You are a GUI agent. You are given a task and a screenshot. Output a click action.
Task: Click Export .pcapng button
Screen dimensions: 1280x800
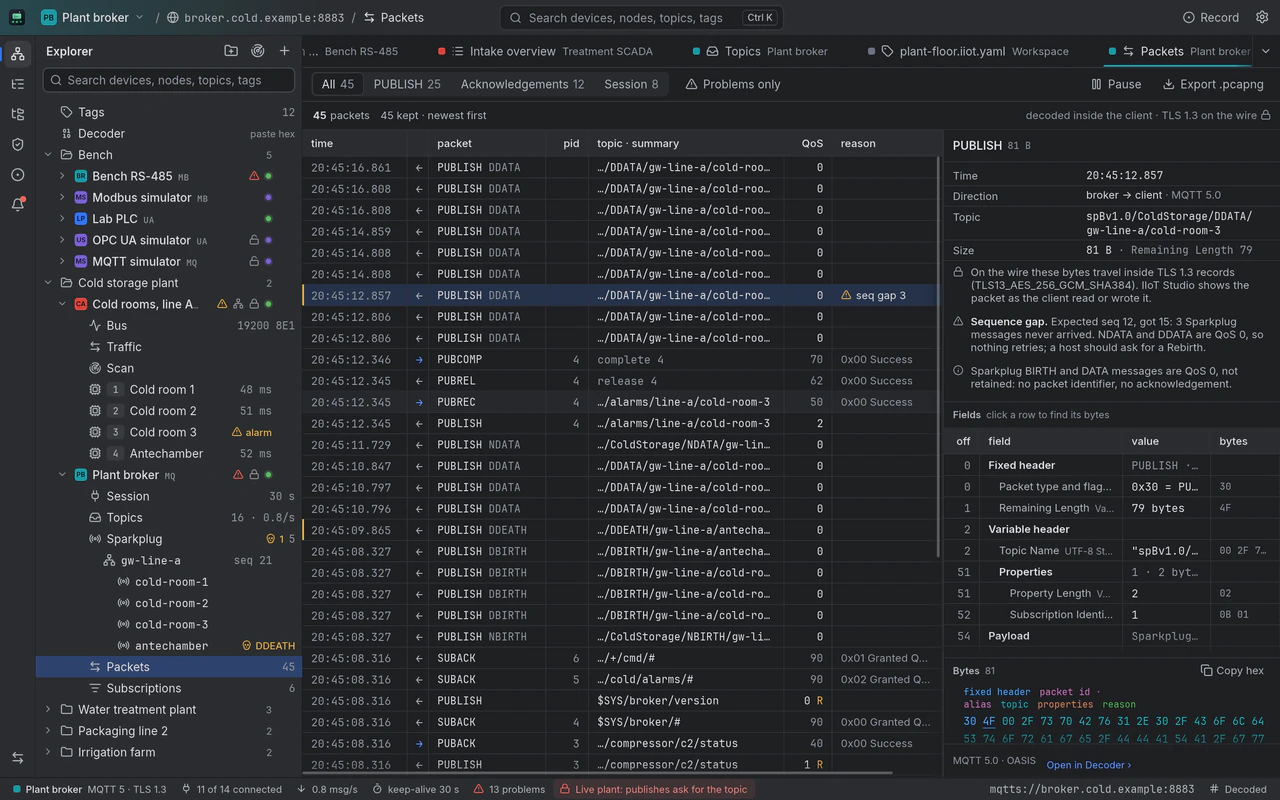click(1213, 84)
